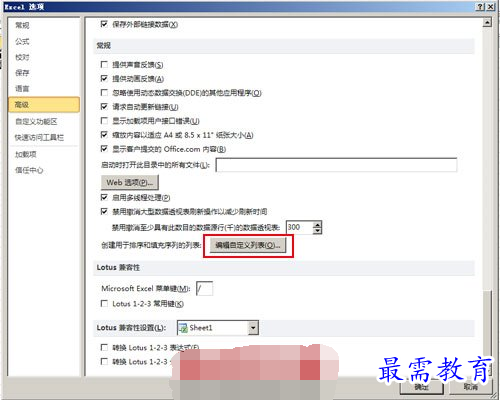Click the scrollbar up arrow
Screen dimensions: 500x401
pyautogui.click(x=487, y=23)
